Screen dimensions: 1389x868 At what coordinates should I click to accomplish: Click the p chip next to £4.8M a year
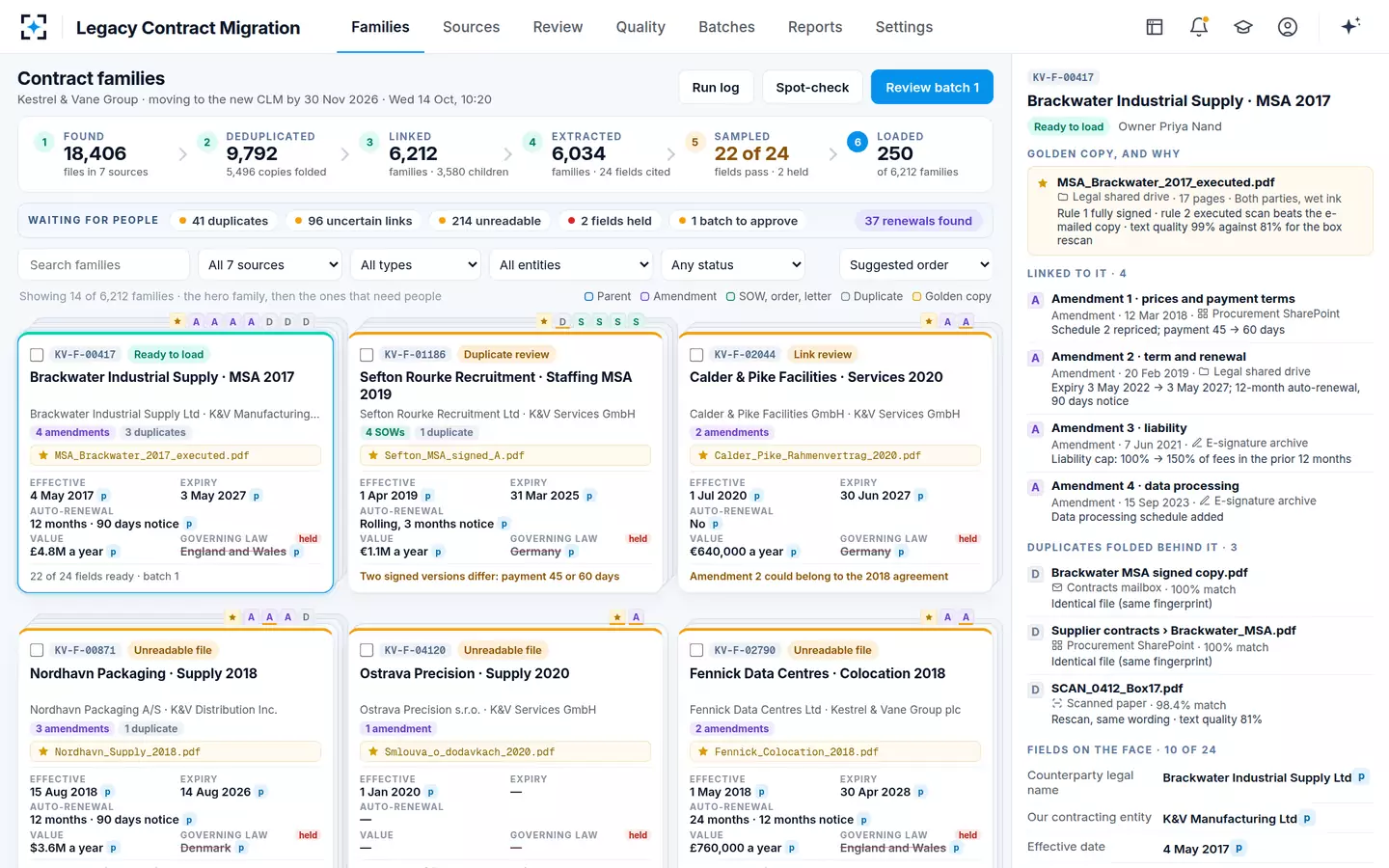tap(113, 553)
